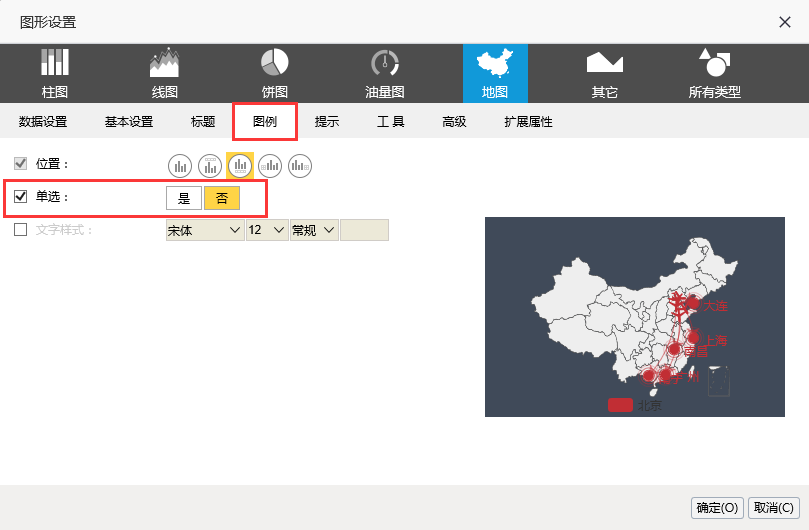The image size is (809, 530).
Task: Switch to the 提示 tab
Action: [327, 122]
